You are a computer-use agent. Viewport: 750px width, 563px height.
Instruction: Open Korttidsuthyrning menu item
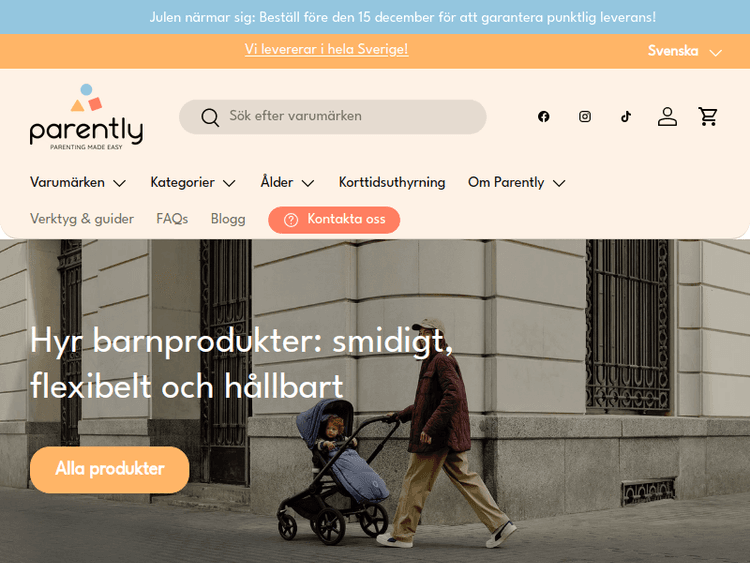click(x=392, y=182)
